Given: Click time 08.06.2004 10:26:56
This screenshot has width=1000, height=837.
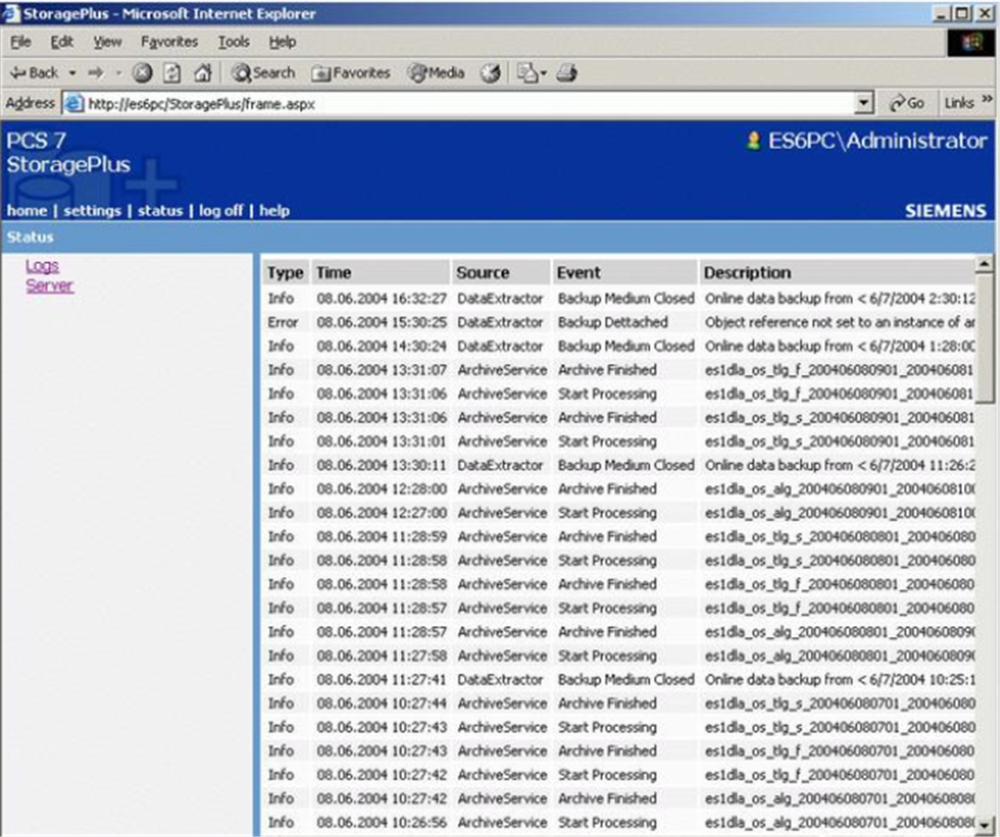Looking at the screenshot, I should click(x=381, y=822).
